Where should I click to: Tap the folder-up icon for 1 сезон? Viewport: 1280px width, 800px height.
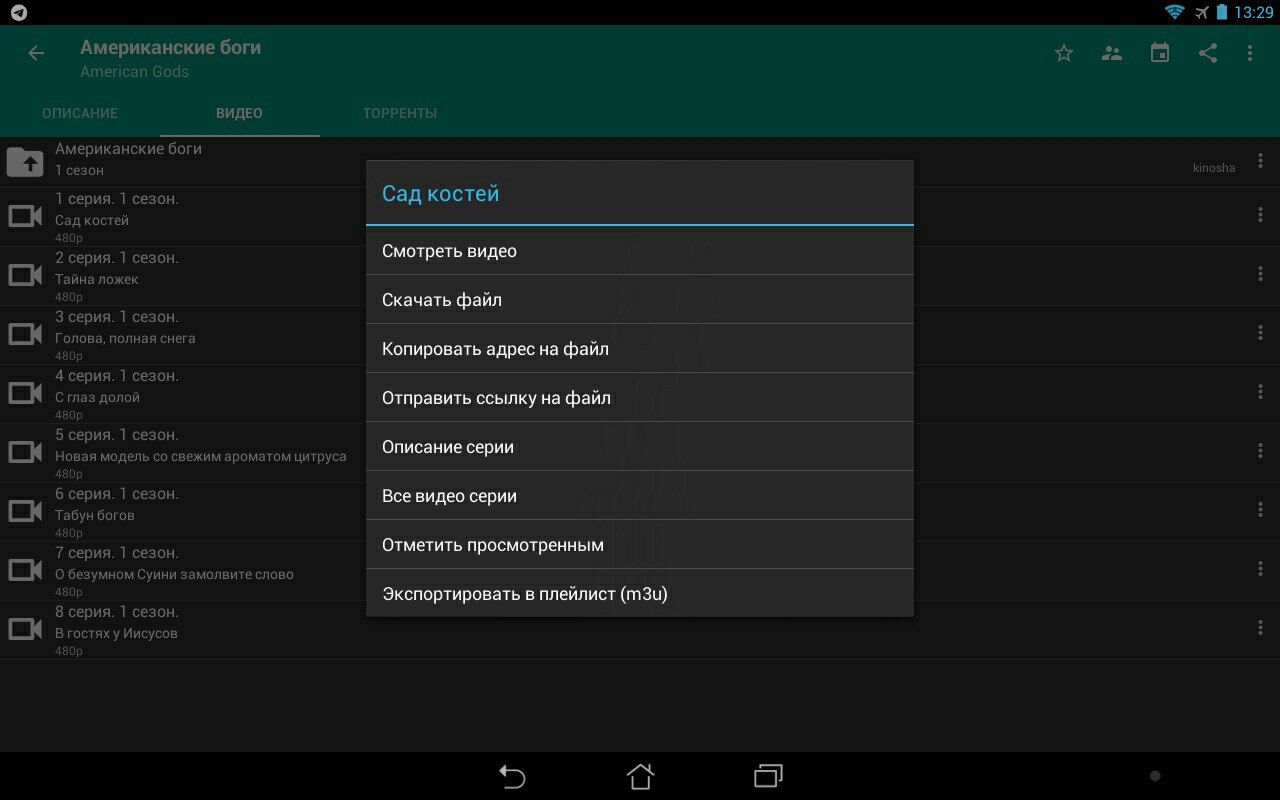click(25, 161)
